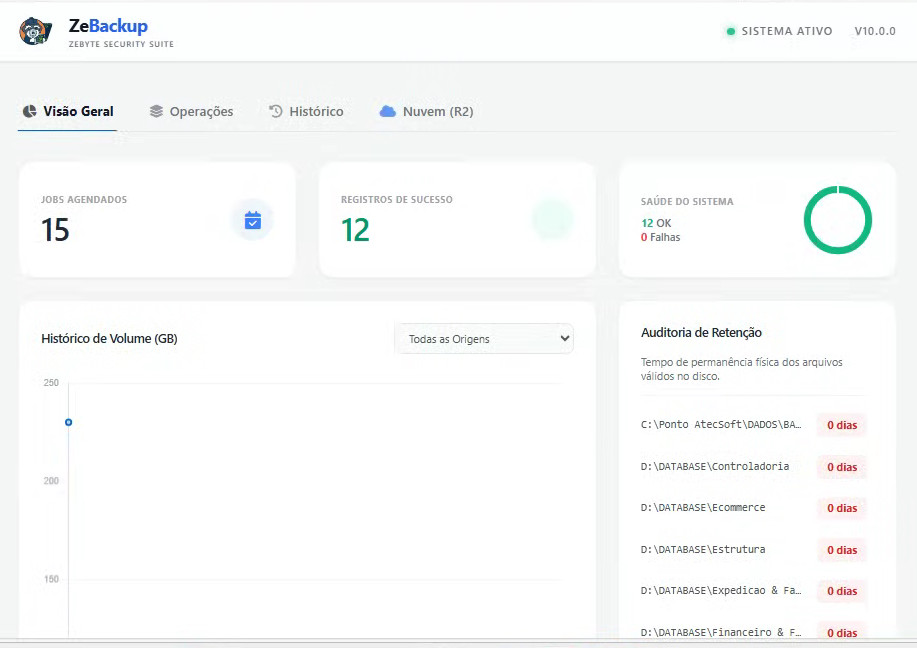Click the 0 dias badge for D:\DATABASE\Ecommerce
The image size is (917, 648).
tap(840, 508)
